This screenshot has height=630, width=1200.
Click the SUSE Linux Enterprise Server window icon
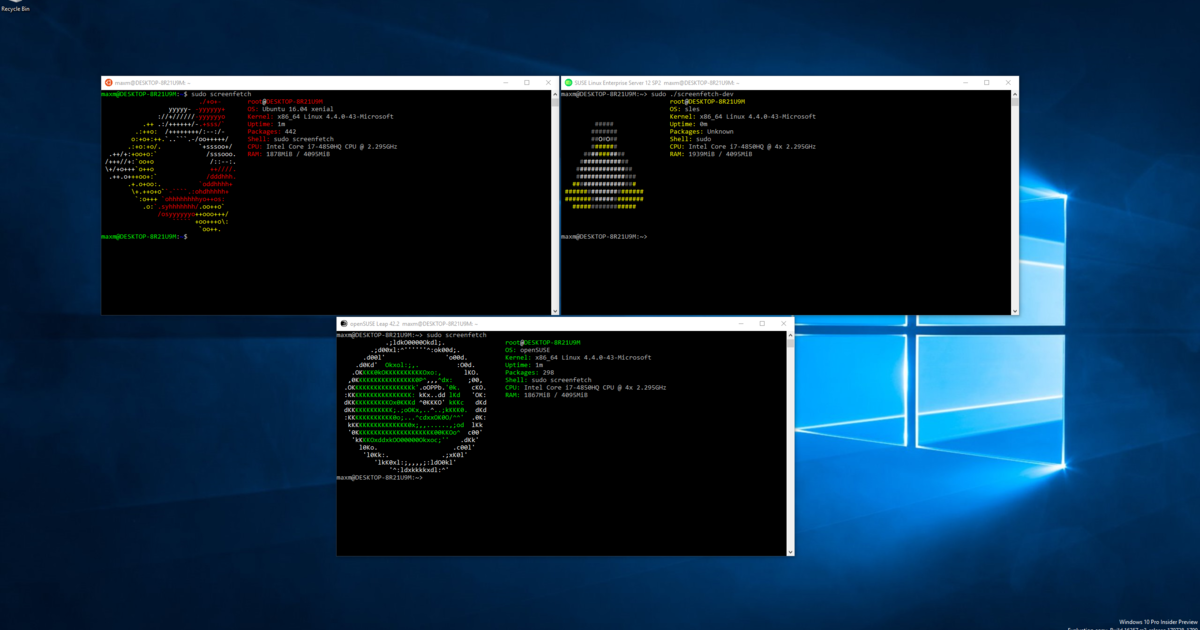568,83
